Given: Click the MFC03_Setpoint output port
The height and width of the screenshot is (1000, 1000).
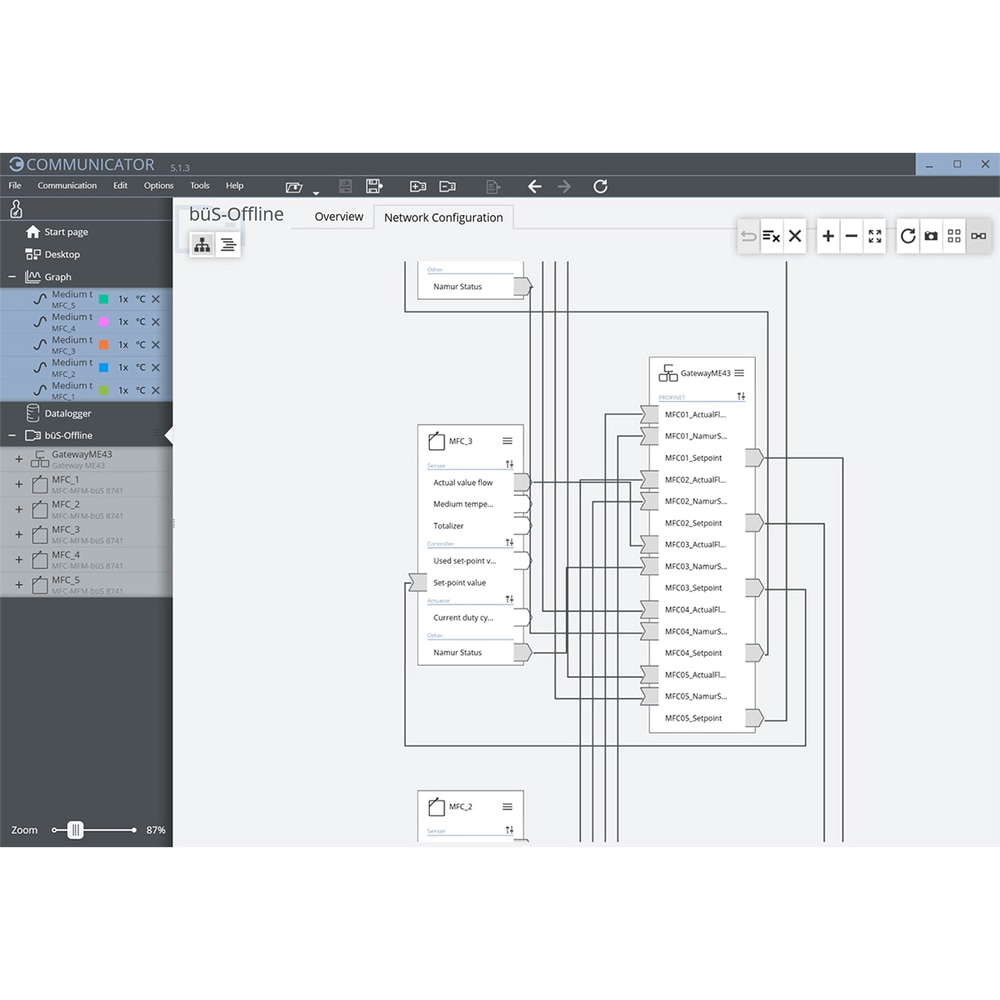Looking at the screenshot, I should click(x=754, y=587).
